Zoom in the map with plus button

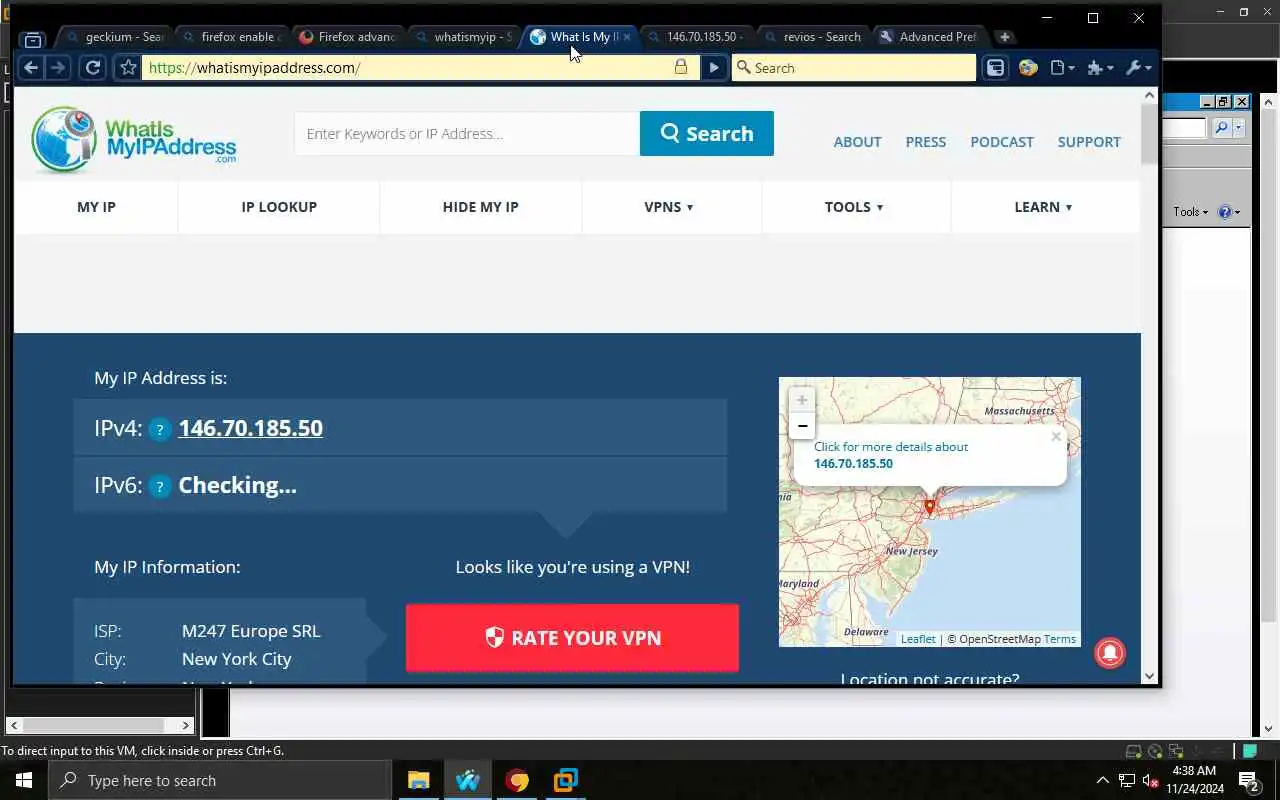pyautogui.click(x=801, y=400)
